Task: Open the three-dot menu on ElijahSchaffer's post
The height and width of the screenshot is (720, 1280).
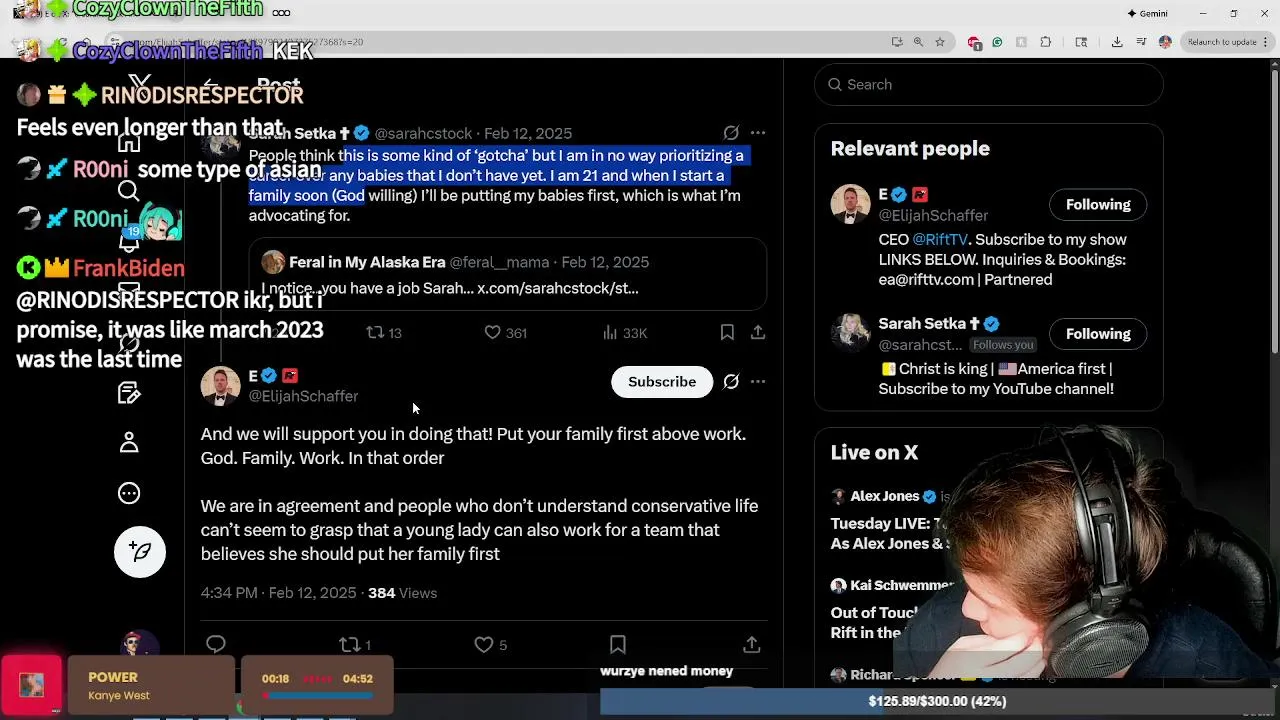Action: (x=758, y=382)
